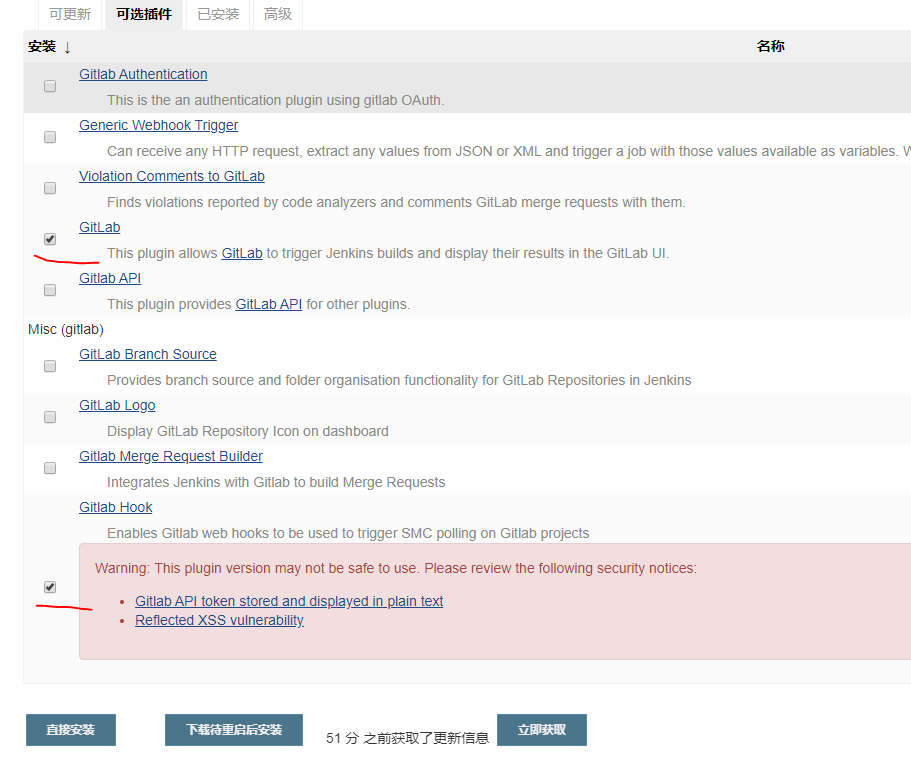Image resolution: width=911 pixels, height=765 pixels.
Task: Switch to the 可更新 tab
Action: [70, 14]
